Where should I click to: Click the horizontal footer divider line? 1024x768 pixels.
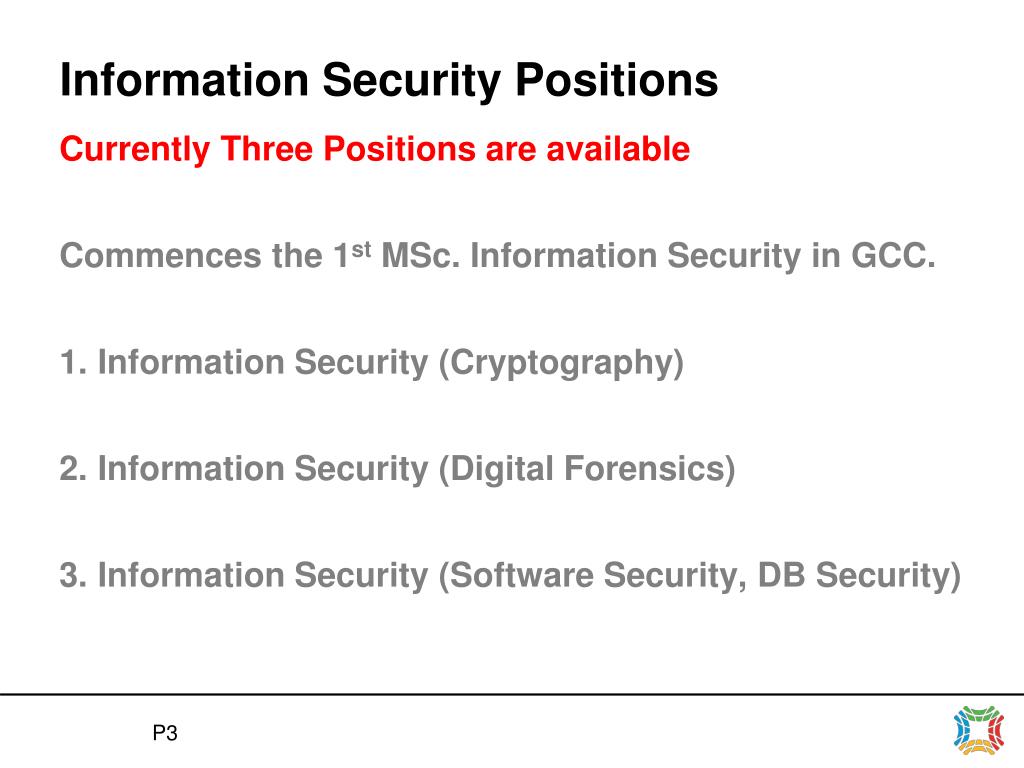pyautogui.click(x=512, y=694)
